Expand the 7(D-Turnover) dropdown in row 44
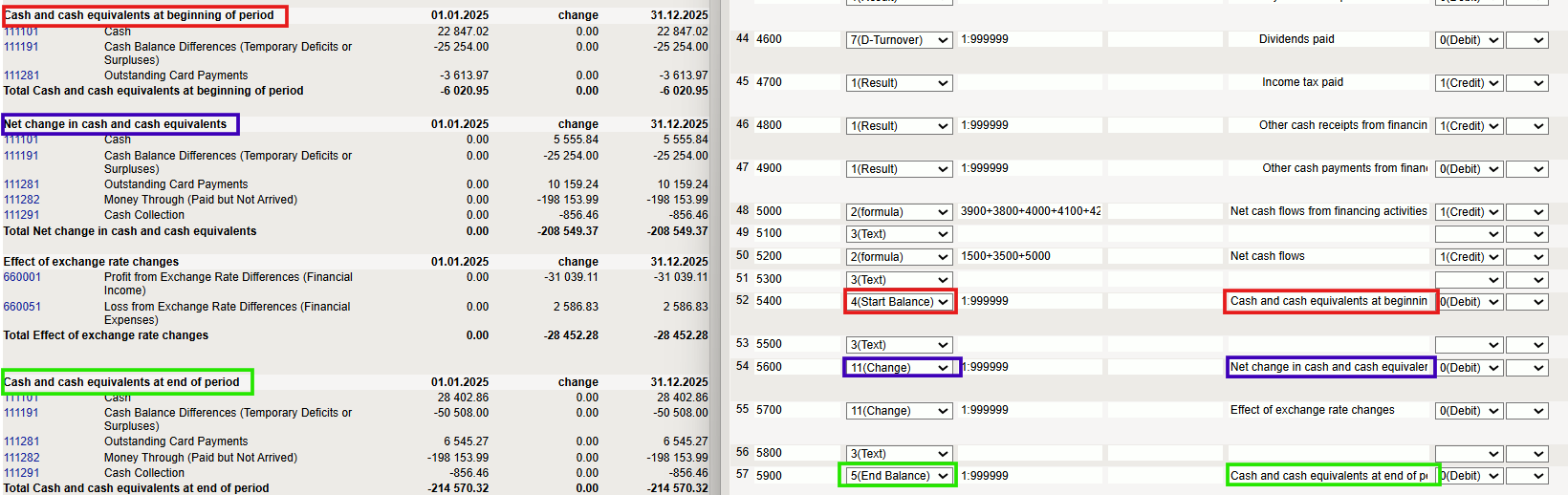 point(899,40)
